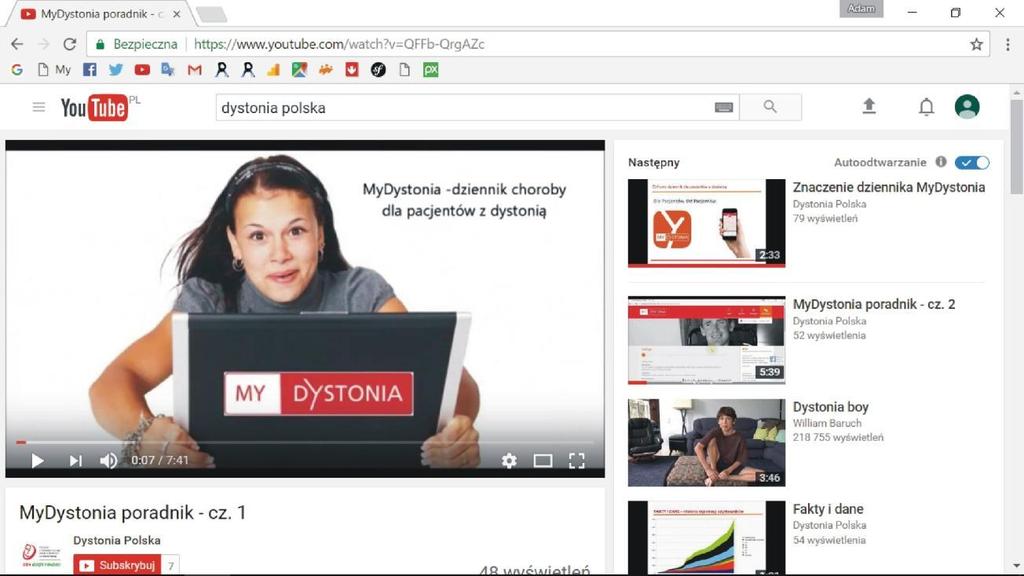Open a new tab

pyautogui.click(x=211, y=14)
